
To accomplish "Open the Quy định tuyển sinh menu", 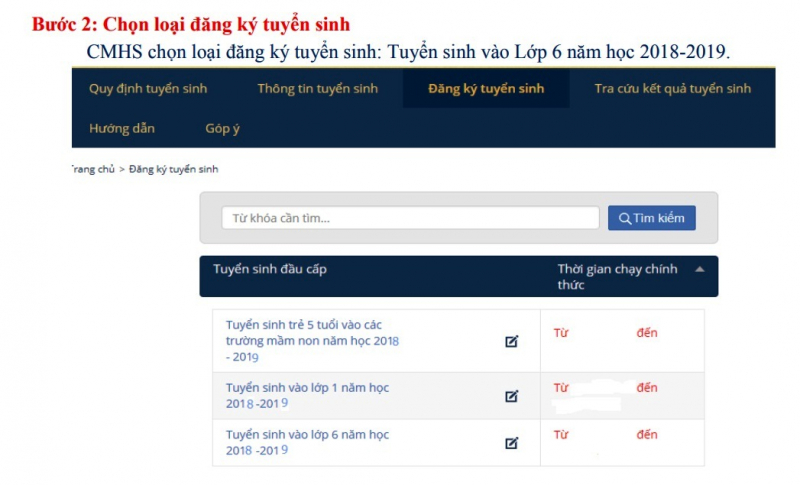I will tap(148, 89).
